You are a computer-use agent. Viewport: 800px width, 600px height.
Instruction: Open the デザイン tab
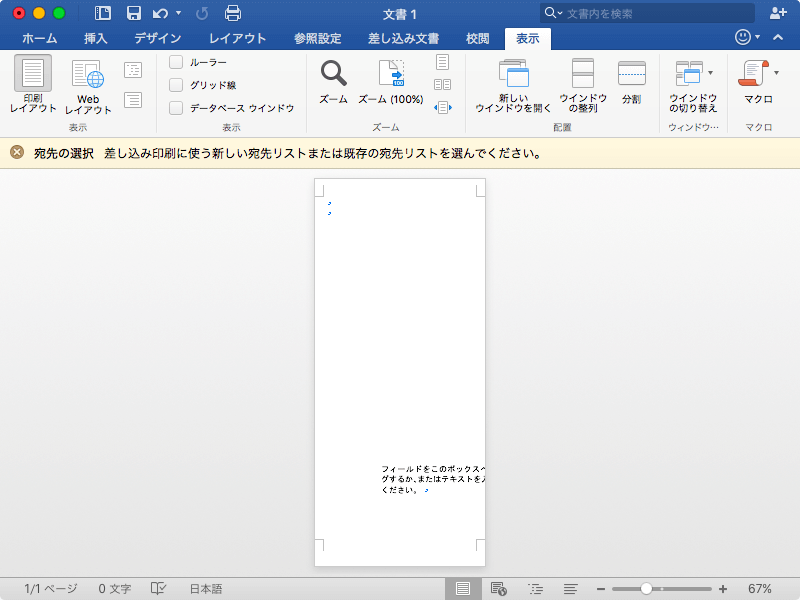pyautogui.click(x=157, y=38)
